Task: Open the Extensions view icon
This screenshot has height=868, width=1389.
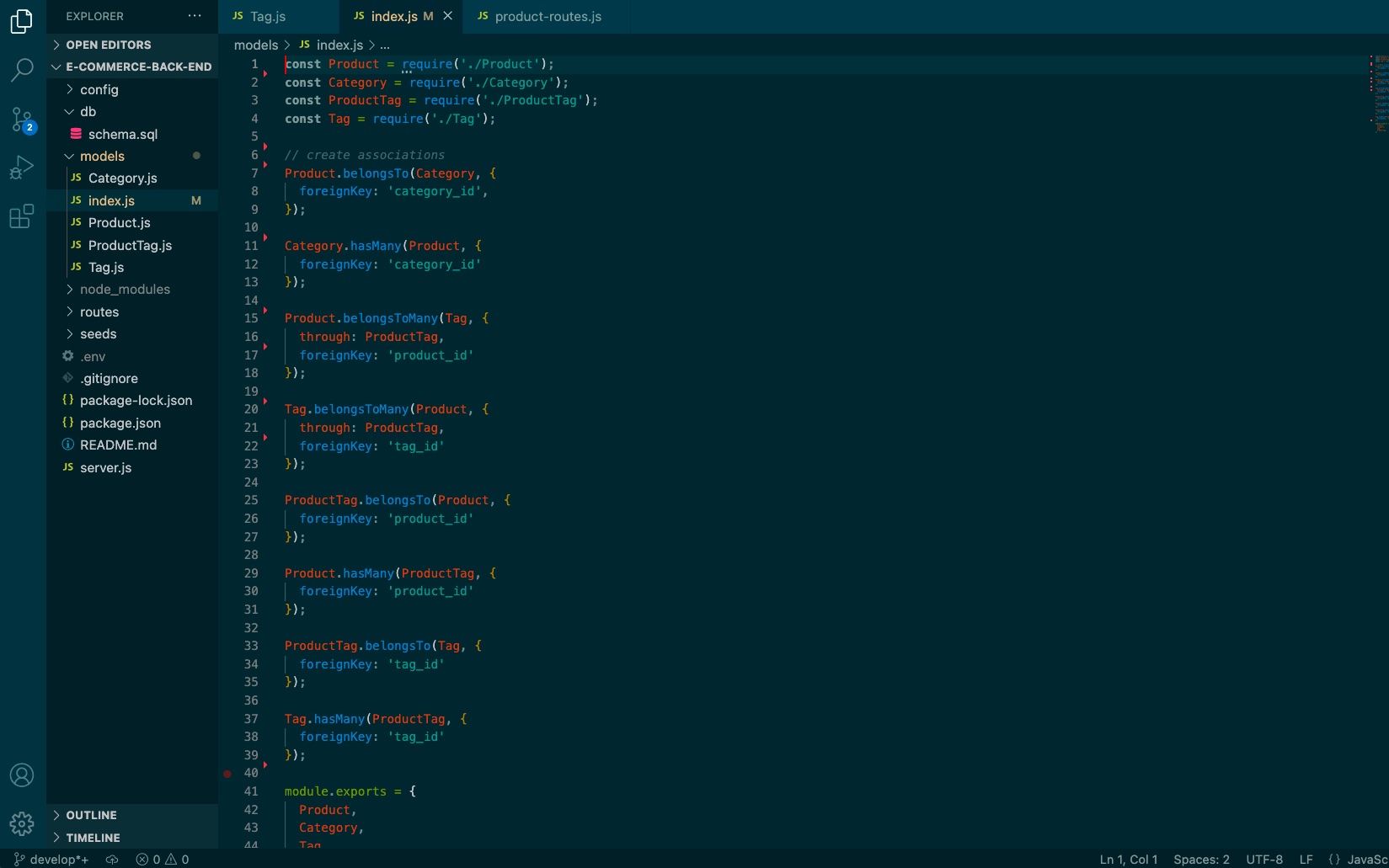Action: [22, 216]
